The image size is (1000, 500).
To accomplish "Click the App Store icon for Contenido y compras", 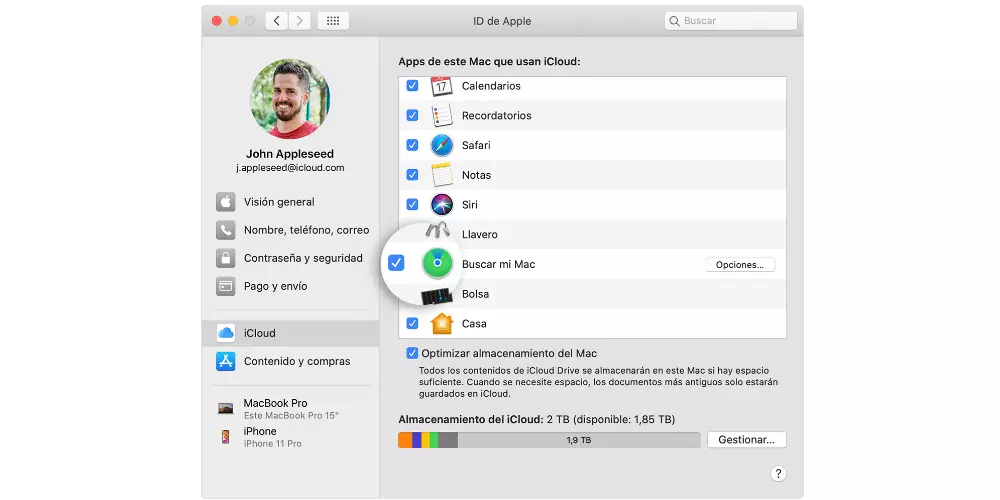I will tap(225, 361).
